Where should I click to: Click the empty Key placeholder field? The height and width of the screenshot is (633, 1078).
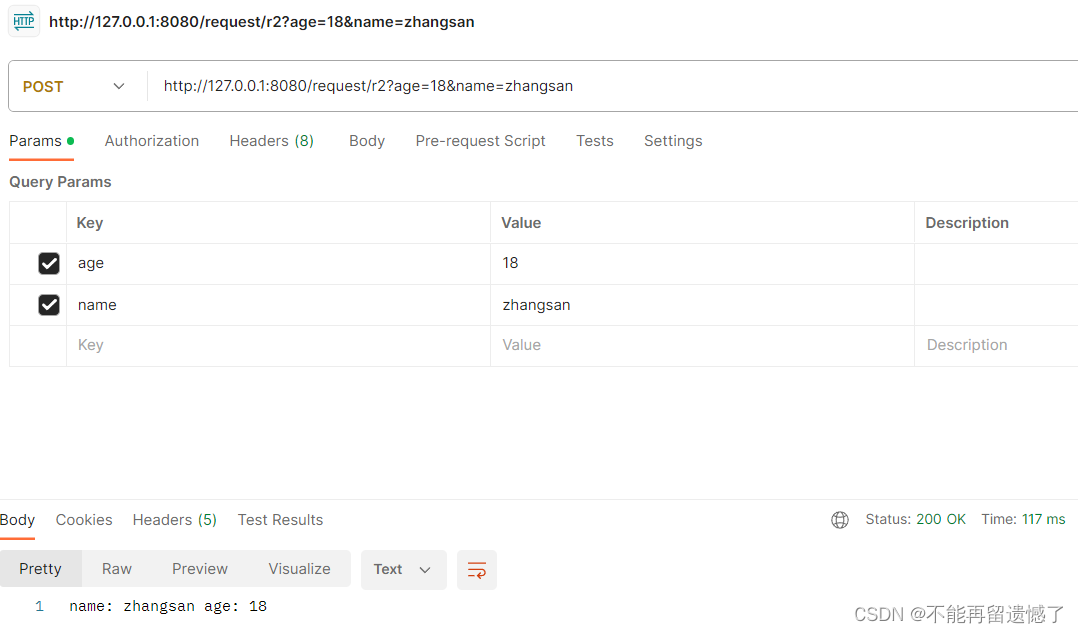click(x=278, y=345)
